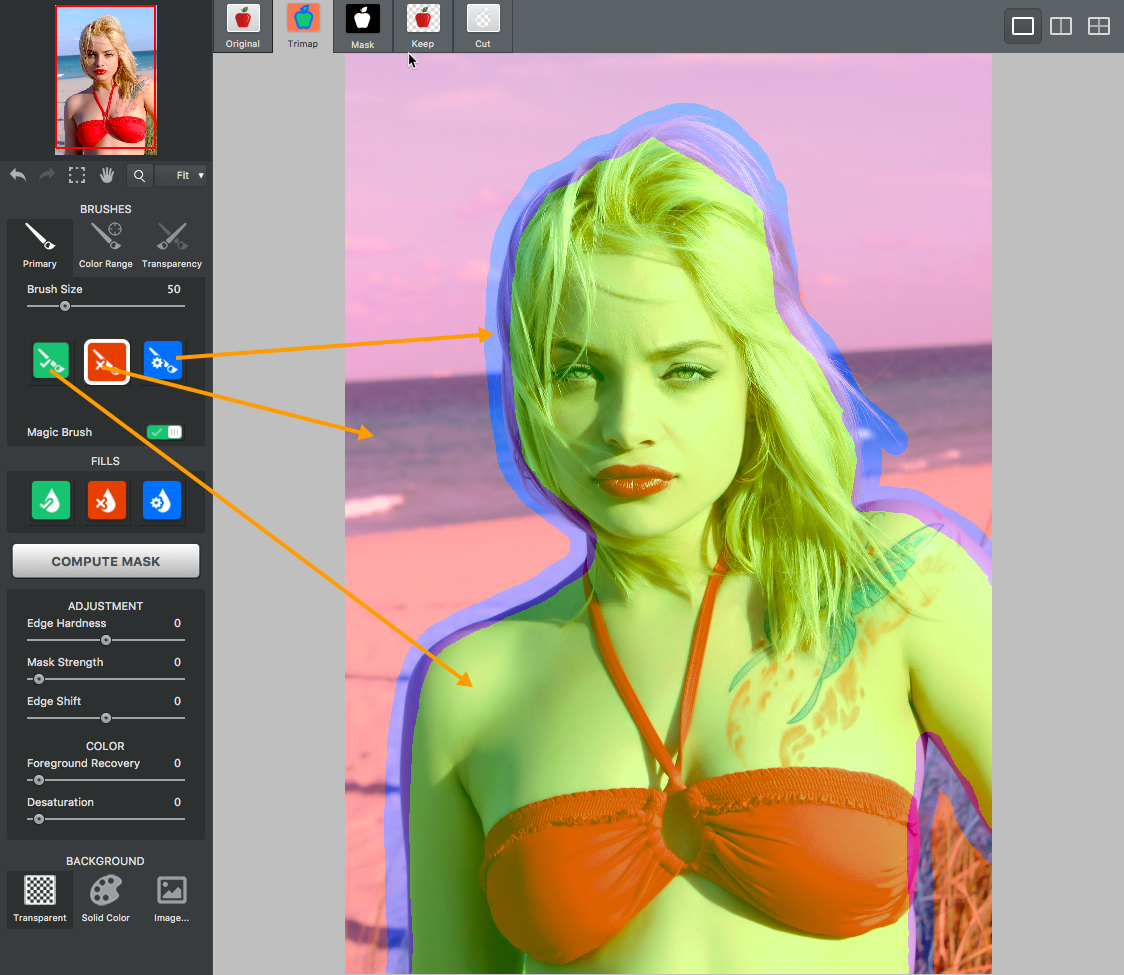Screen dimensions: 1124x975
Task: Select the green Keep brush
Action: (51, 361)
